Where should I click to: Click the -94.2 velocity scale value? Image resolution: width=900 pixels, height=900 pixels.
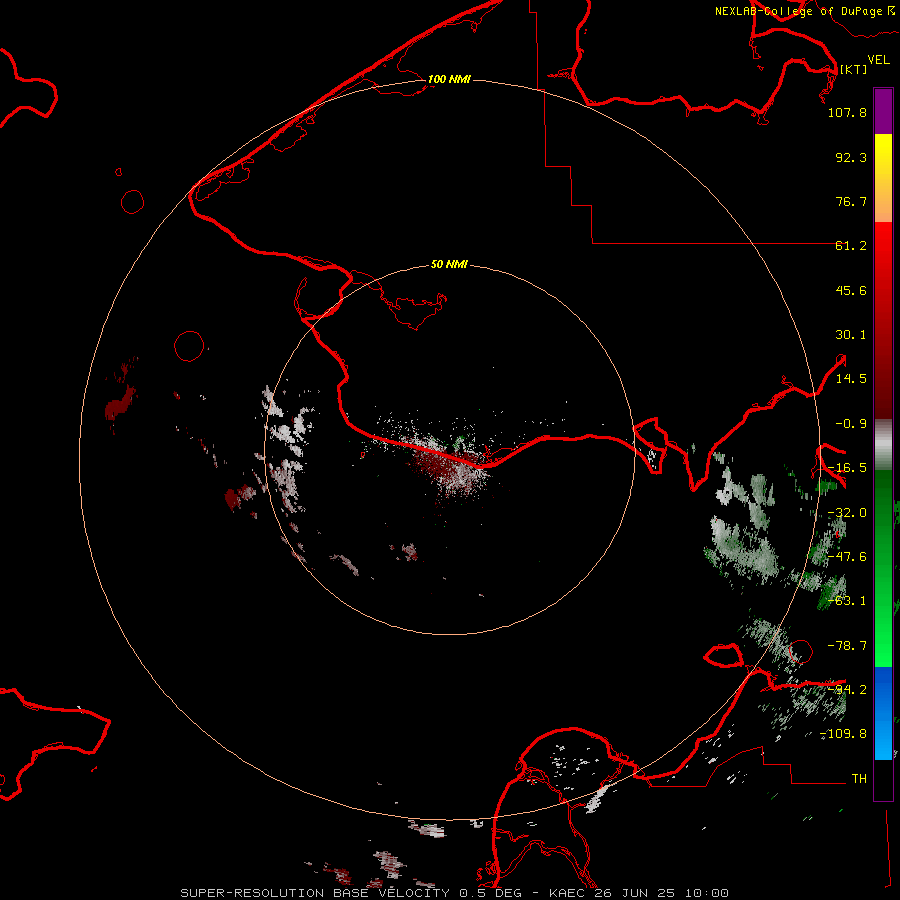(847, 690)
